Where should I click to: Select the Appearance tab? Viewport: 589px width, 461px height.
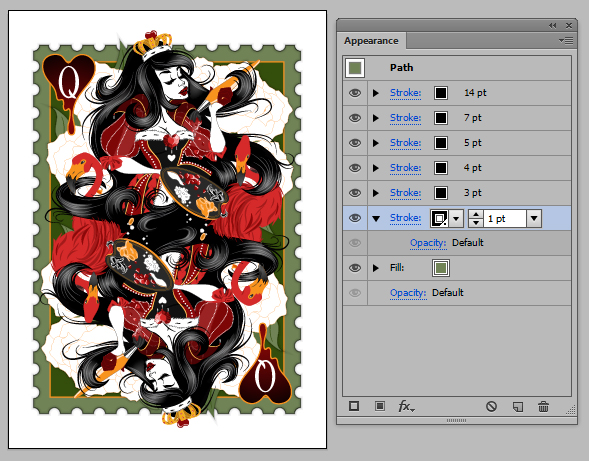coord(371,41)
